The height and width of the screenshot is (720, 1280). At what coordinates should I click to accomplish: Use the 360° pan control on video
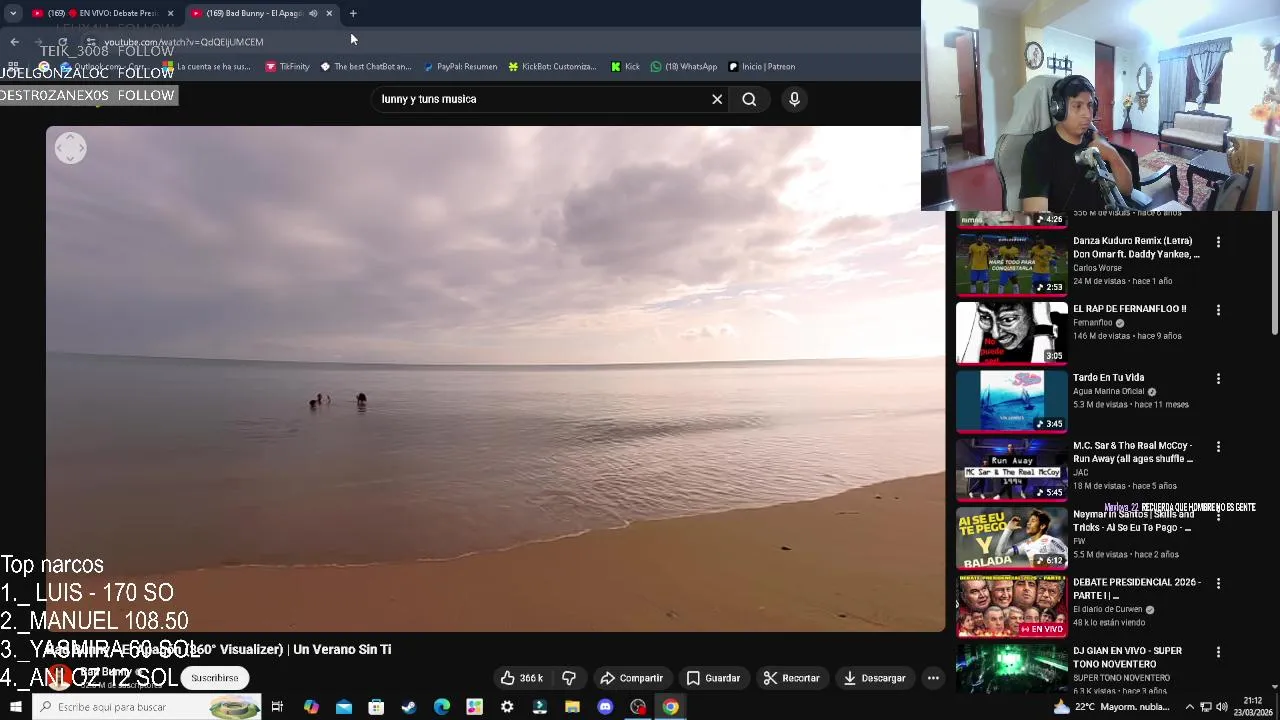tap(70, 148)
